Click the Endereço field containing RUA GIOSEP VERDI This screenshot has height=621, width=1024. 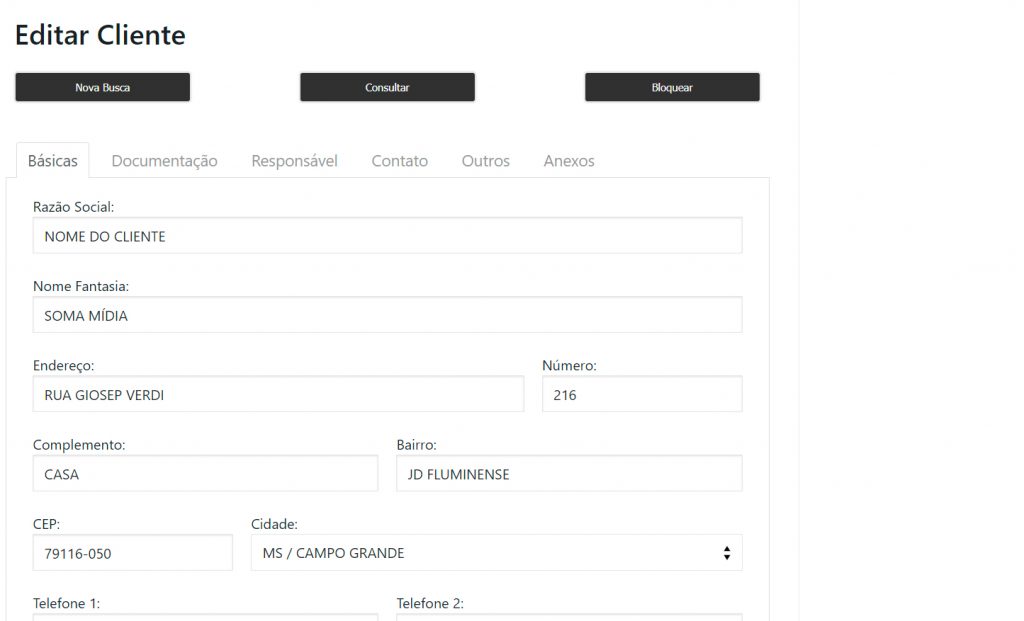click(278, 394)
